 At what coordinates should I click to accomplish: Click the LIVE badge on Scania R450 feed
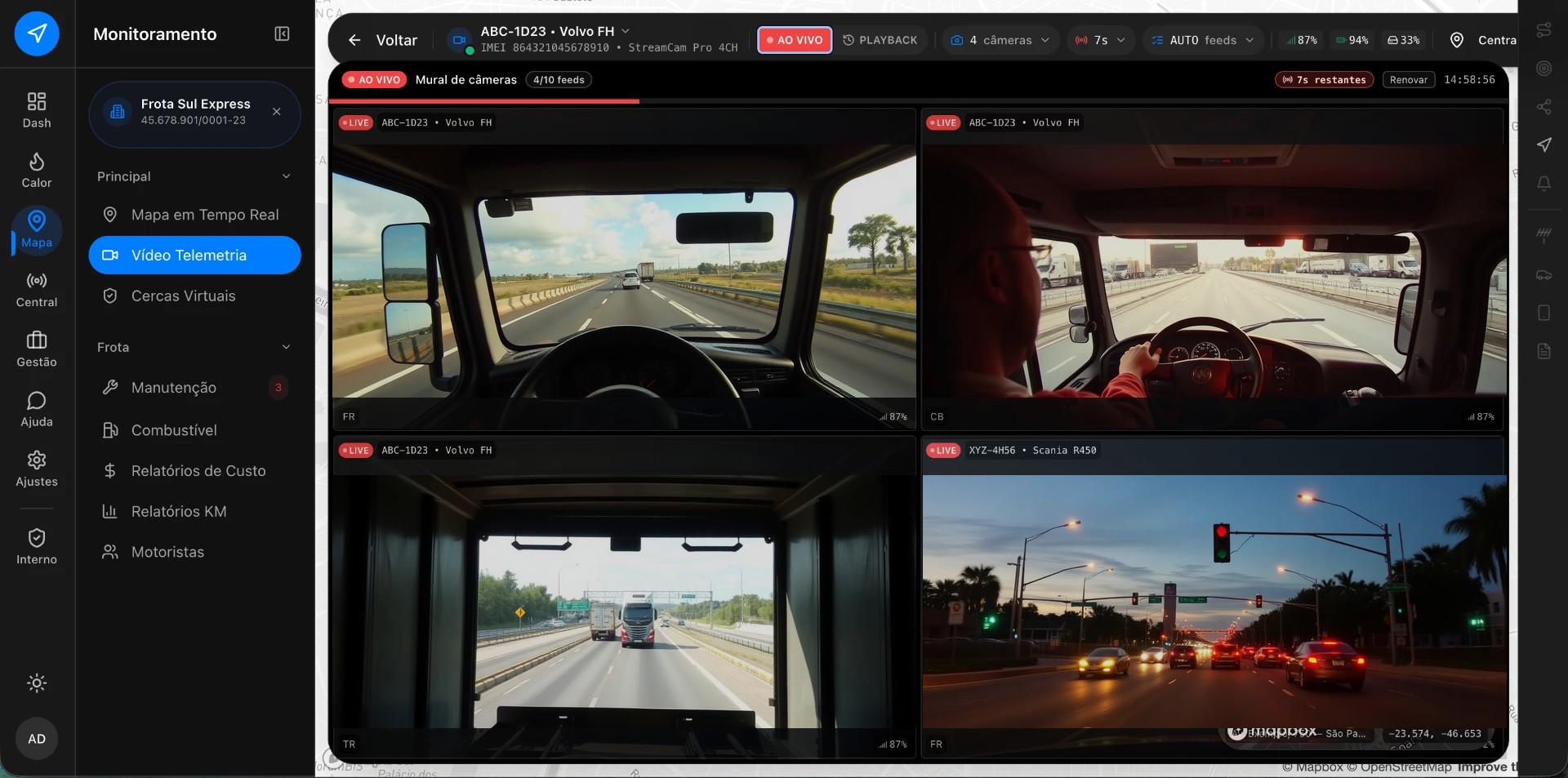(x=943, y=451)
